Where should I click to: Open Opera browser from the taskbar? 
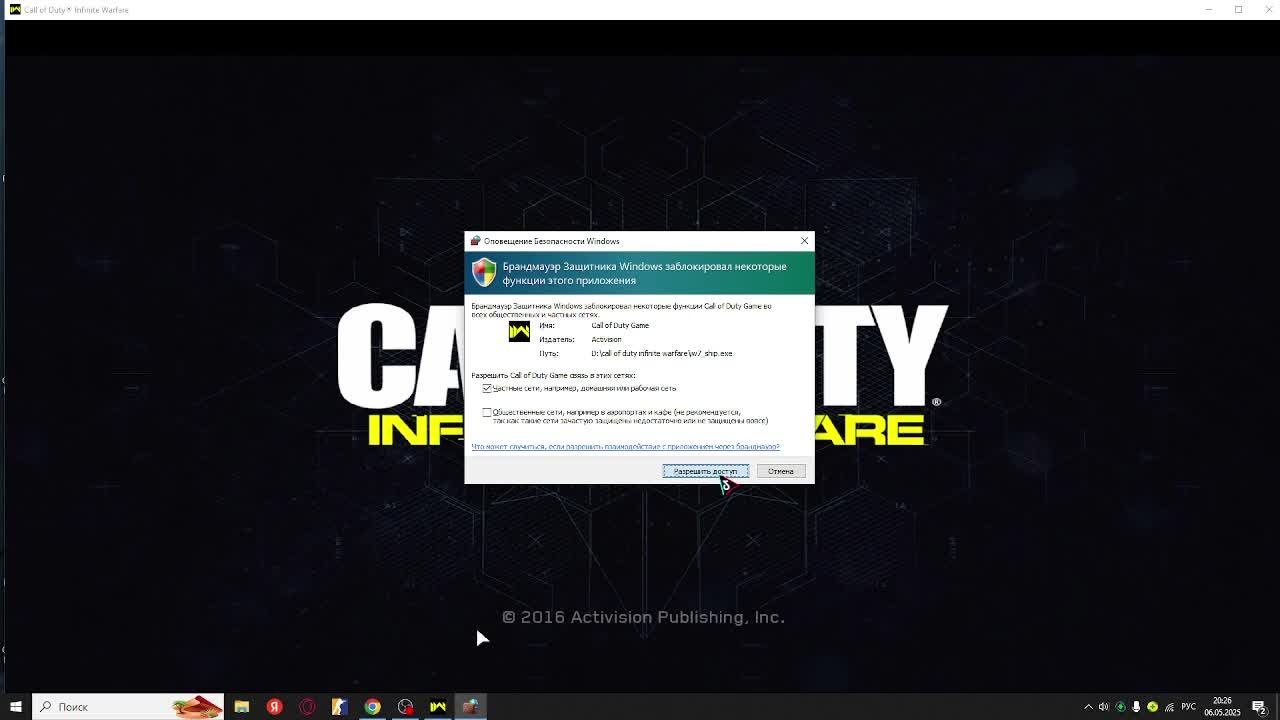pyautogui.click(x=307, y=707)
